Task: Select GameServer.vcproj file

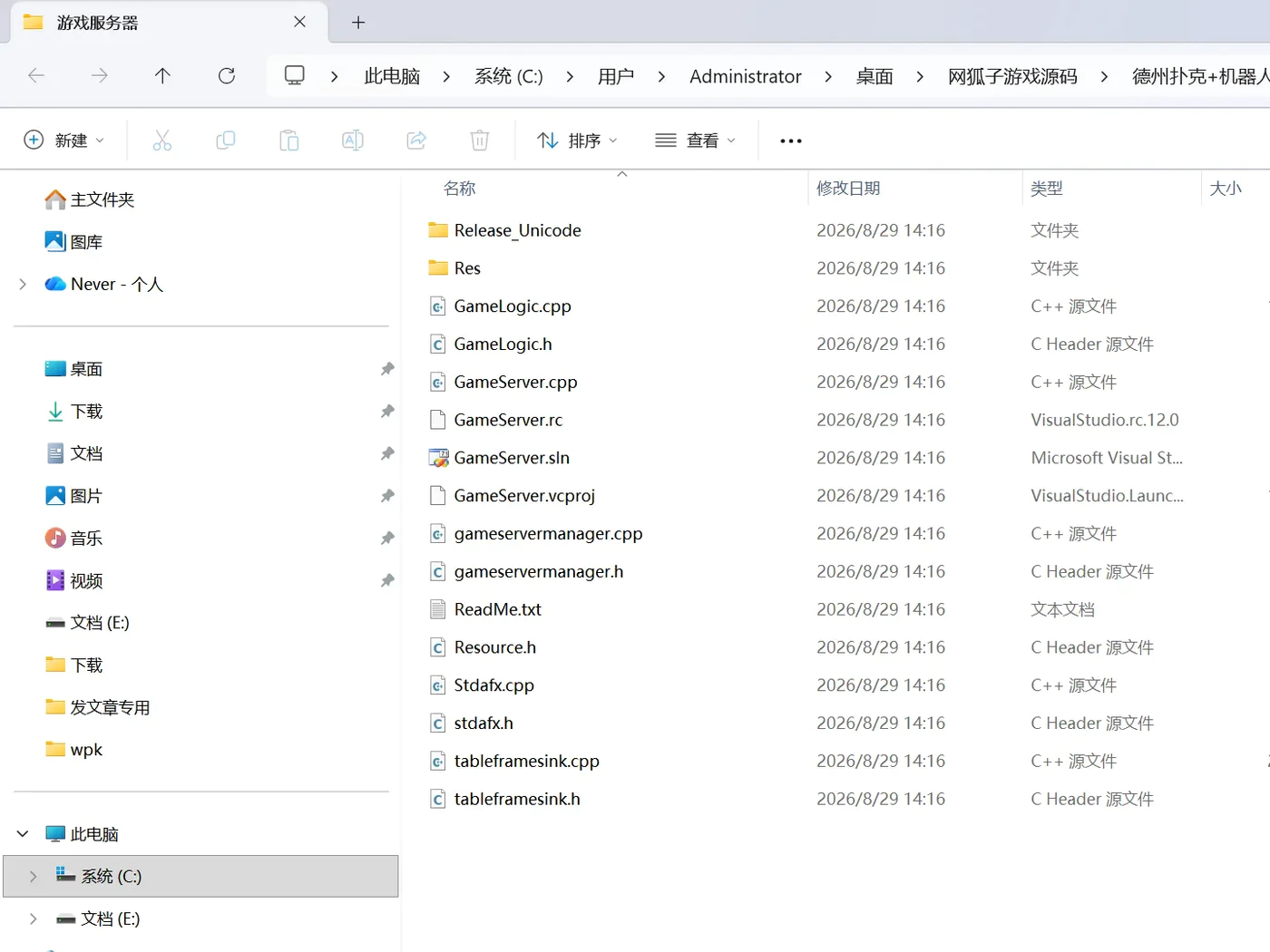Action: coord(524,496)
